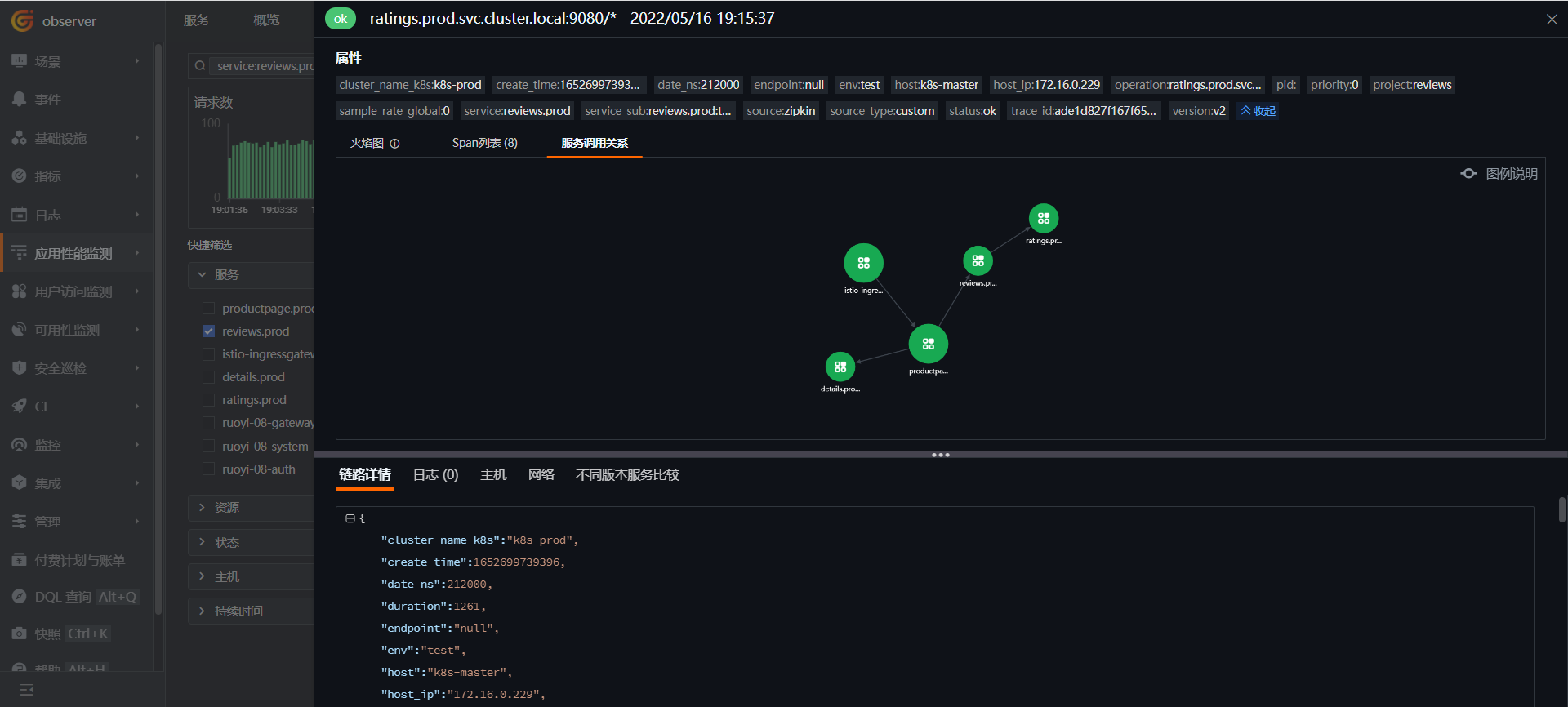
Task: Check the ruoyi-08-auth service filter
Action: [x=208, y=469]
